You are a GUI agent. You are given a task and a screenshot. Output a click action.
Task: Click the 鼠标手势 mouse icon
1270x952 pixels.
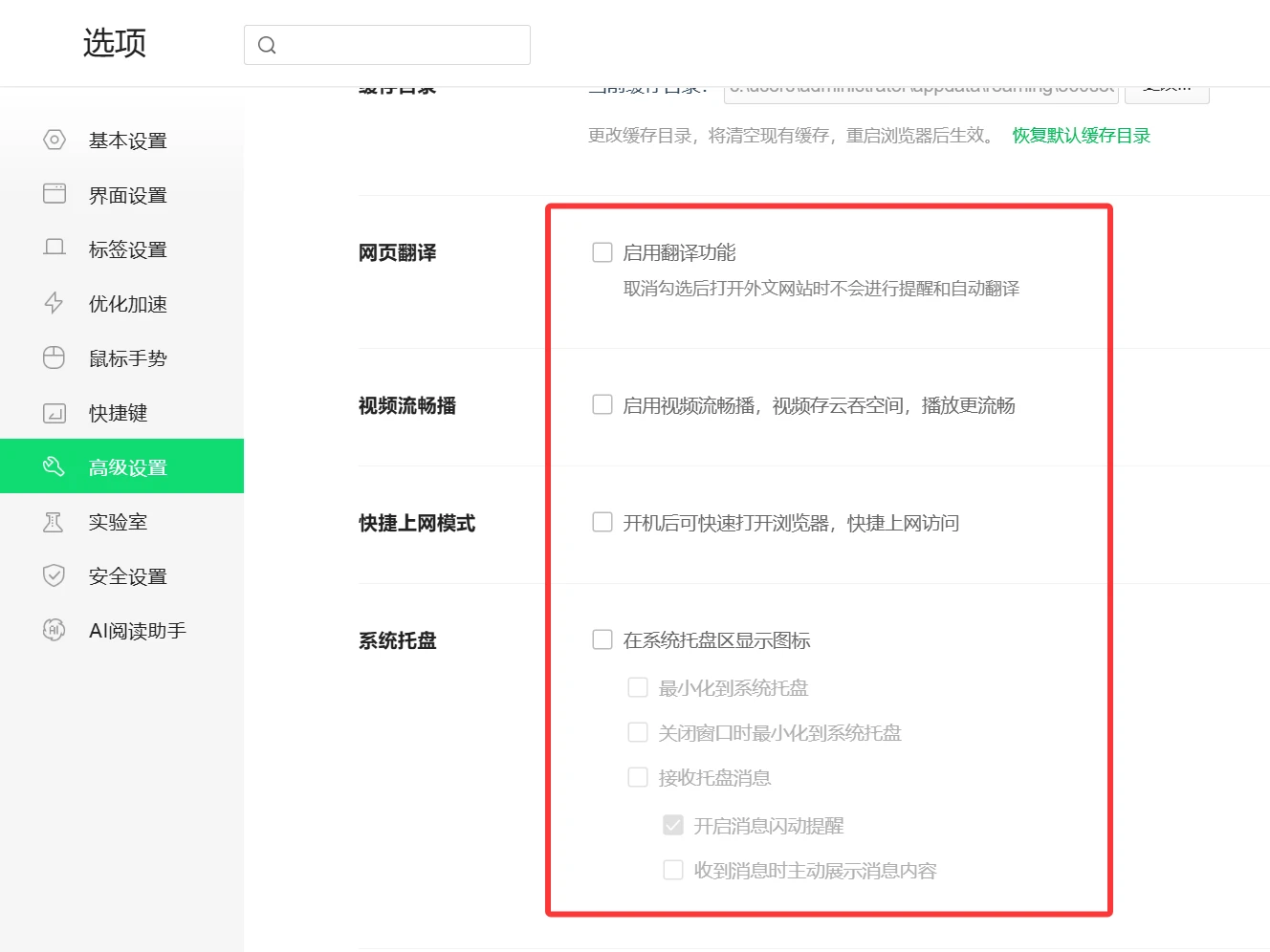click(55, 357)
